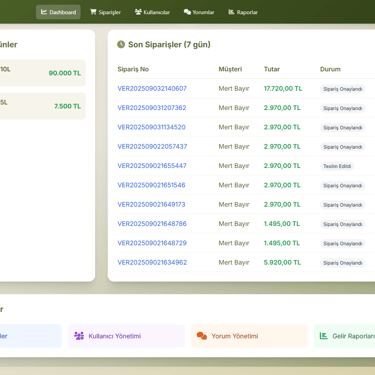This screenshot has height=375, width=375.
Task: Go to Siparişler in the top menu
Action: [105, 12]
